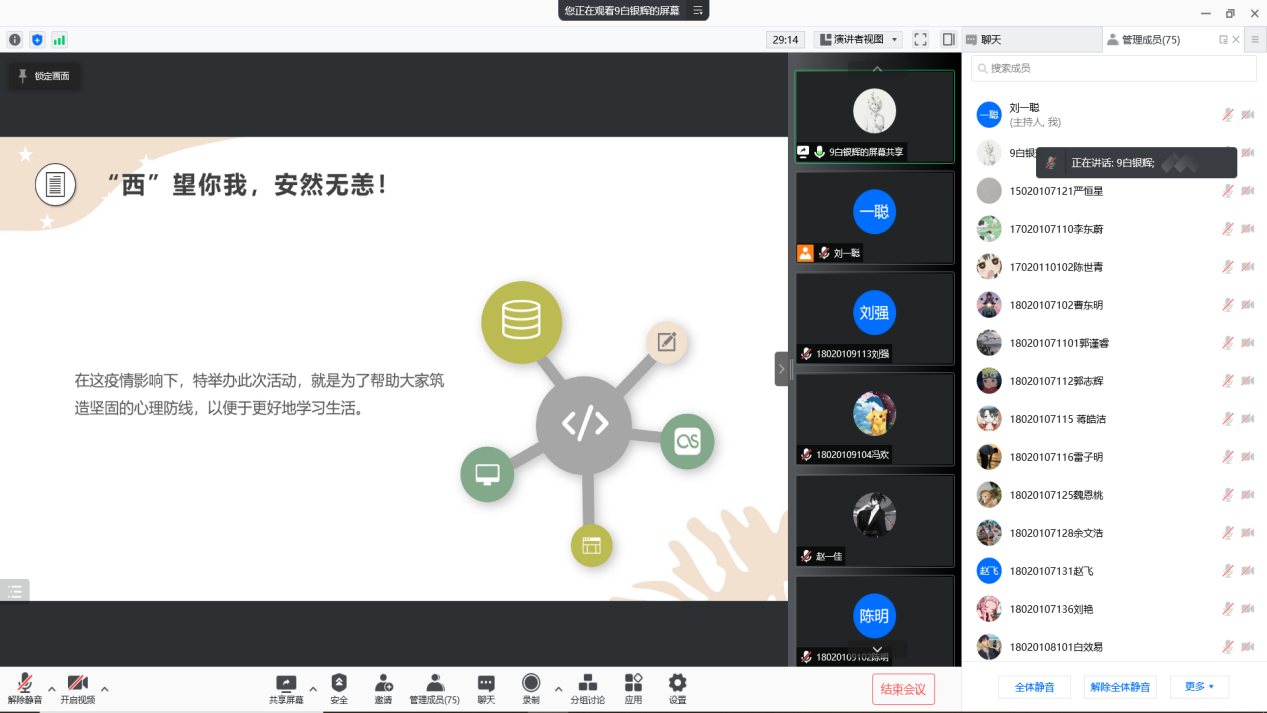Image resolution: width=1267 pixels, height=713 pixels.
Task: Open the Share Screen (共享屏幕) tool
Action: tap(286, 687)
